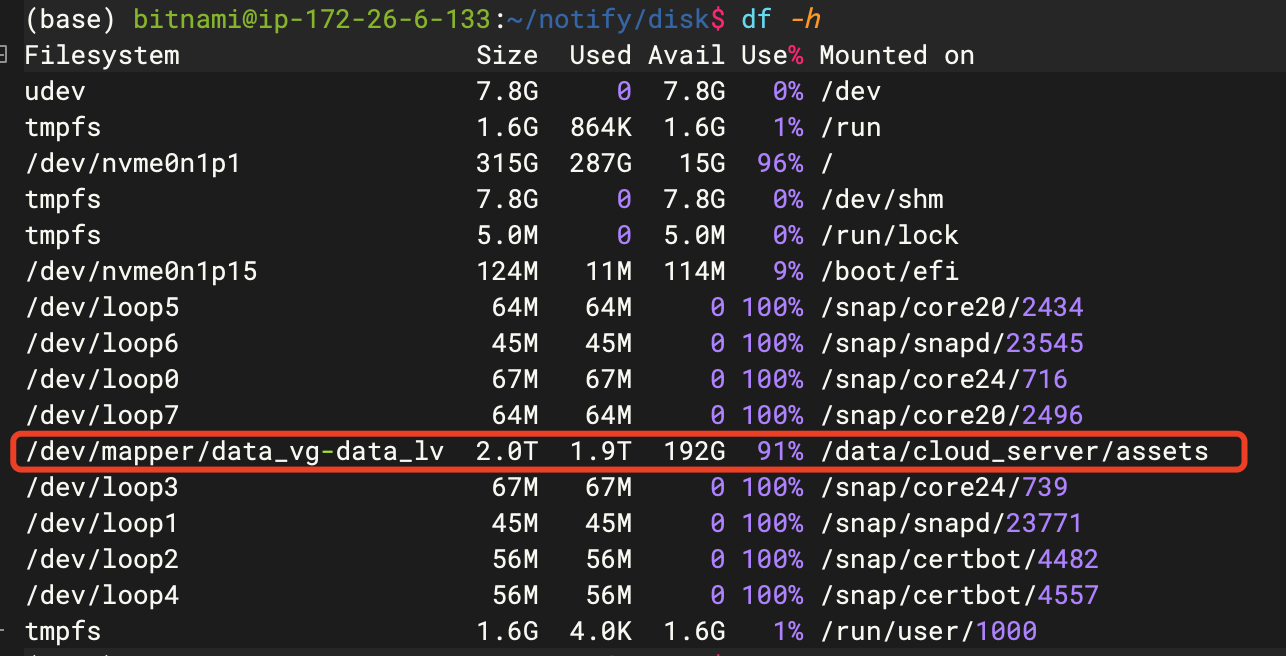Click the Filesystem column header
This screenshot has height=656, width=1286.
101,55
